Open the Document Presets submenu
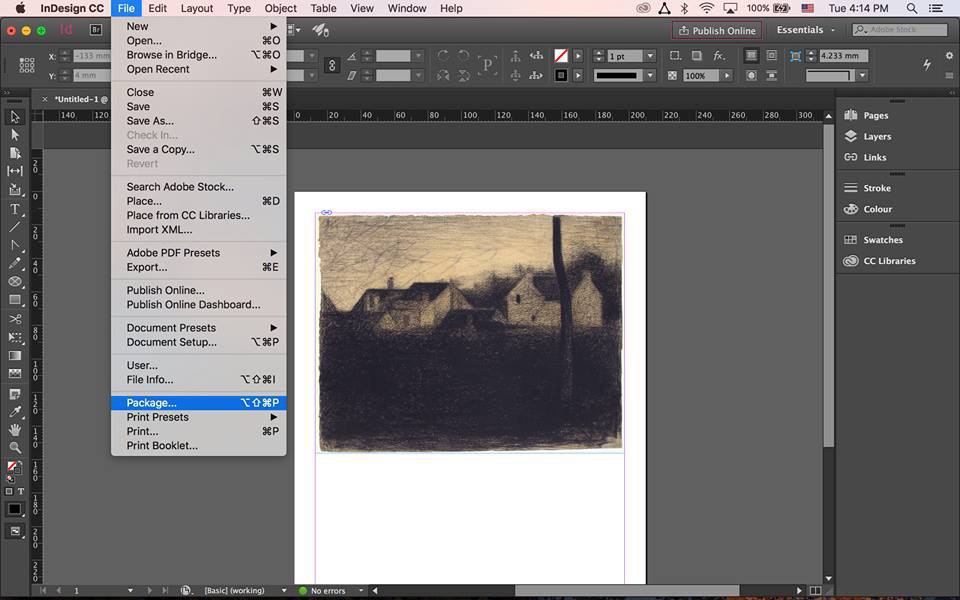The height and width of the screenshot is (600, 960). click(x=198, y=328)
